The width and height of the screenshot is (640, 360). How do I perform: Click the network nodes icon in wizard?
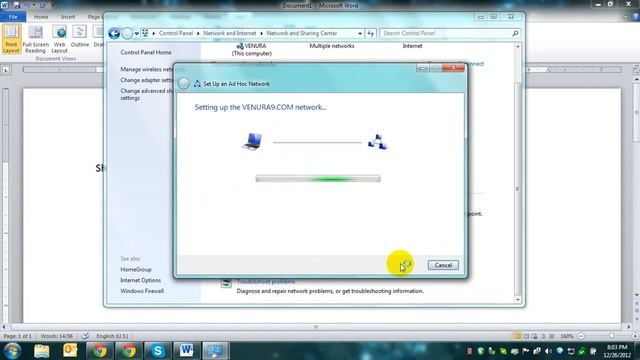(x=377, y=142)
